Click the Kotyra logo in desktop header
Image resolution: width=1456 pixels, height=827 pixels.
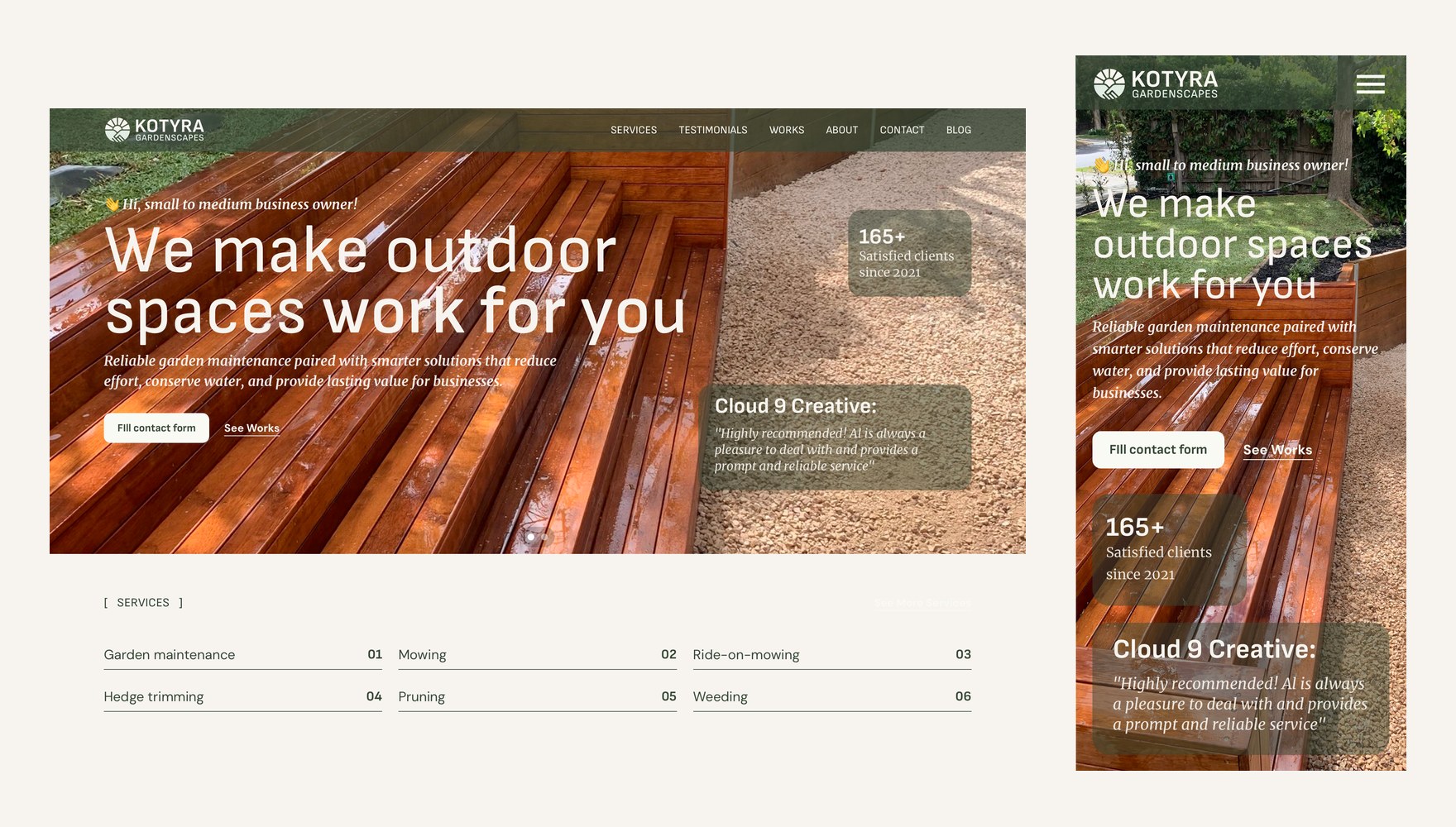click(x=154, y=130)
